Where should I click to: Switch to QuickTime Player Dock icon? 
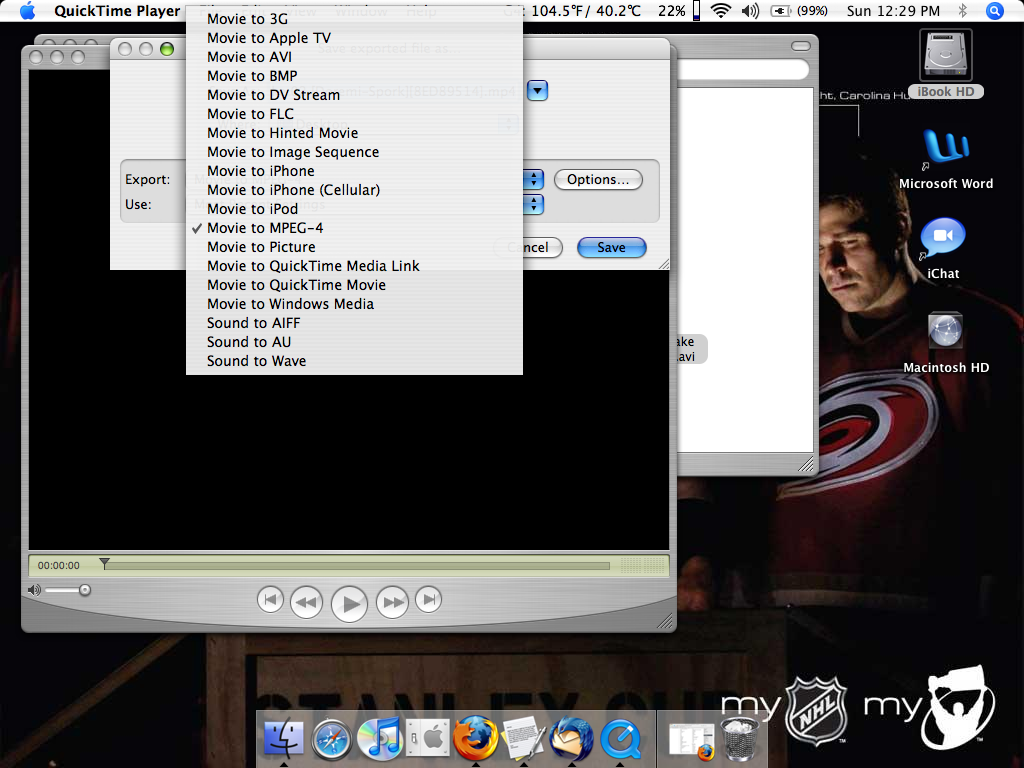point(620,738)
